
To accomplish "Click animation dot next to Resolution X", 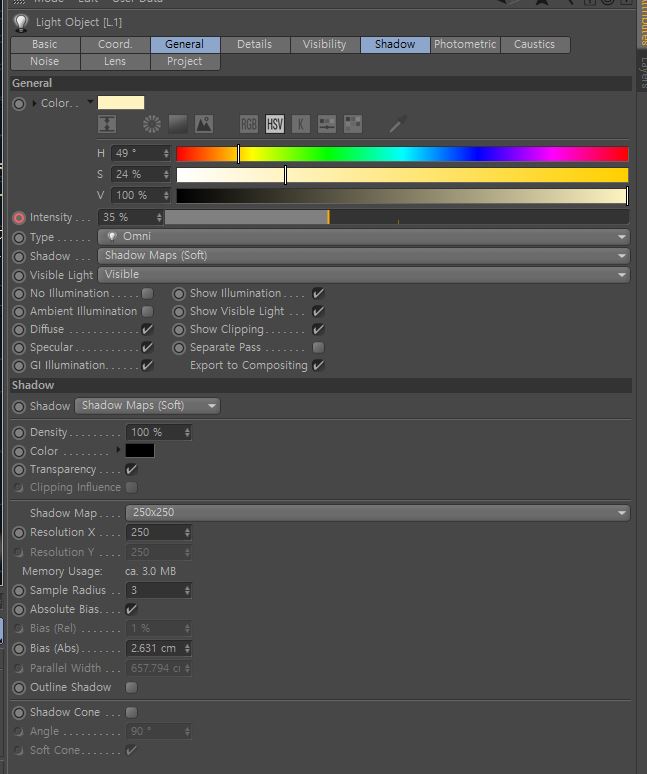I will click(x=19, y=533).
